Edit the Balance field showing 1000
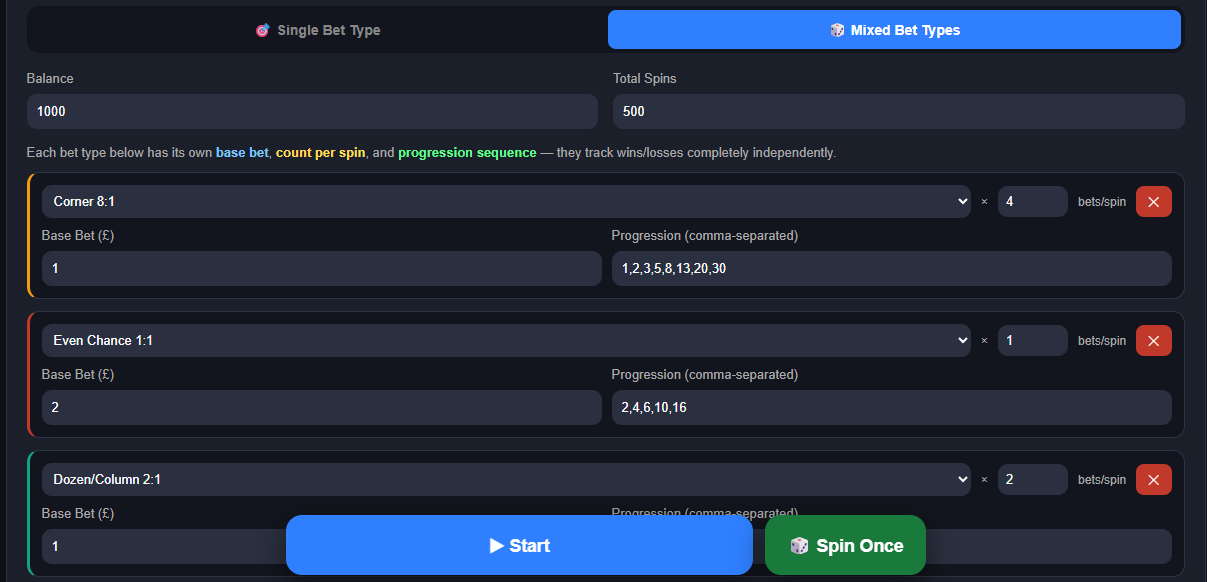The height and width of the screenshot is (582, 1207). tap(312, 112)
